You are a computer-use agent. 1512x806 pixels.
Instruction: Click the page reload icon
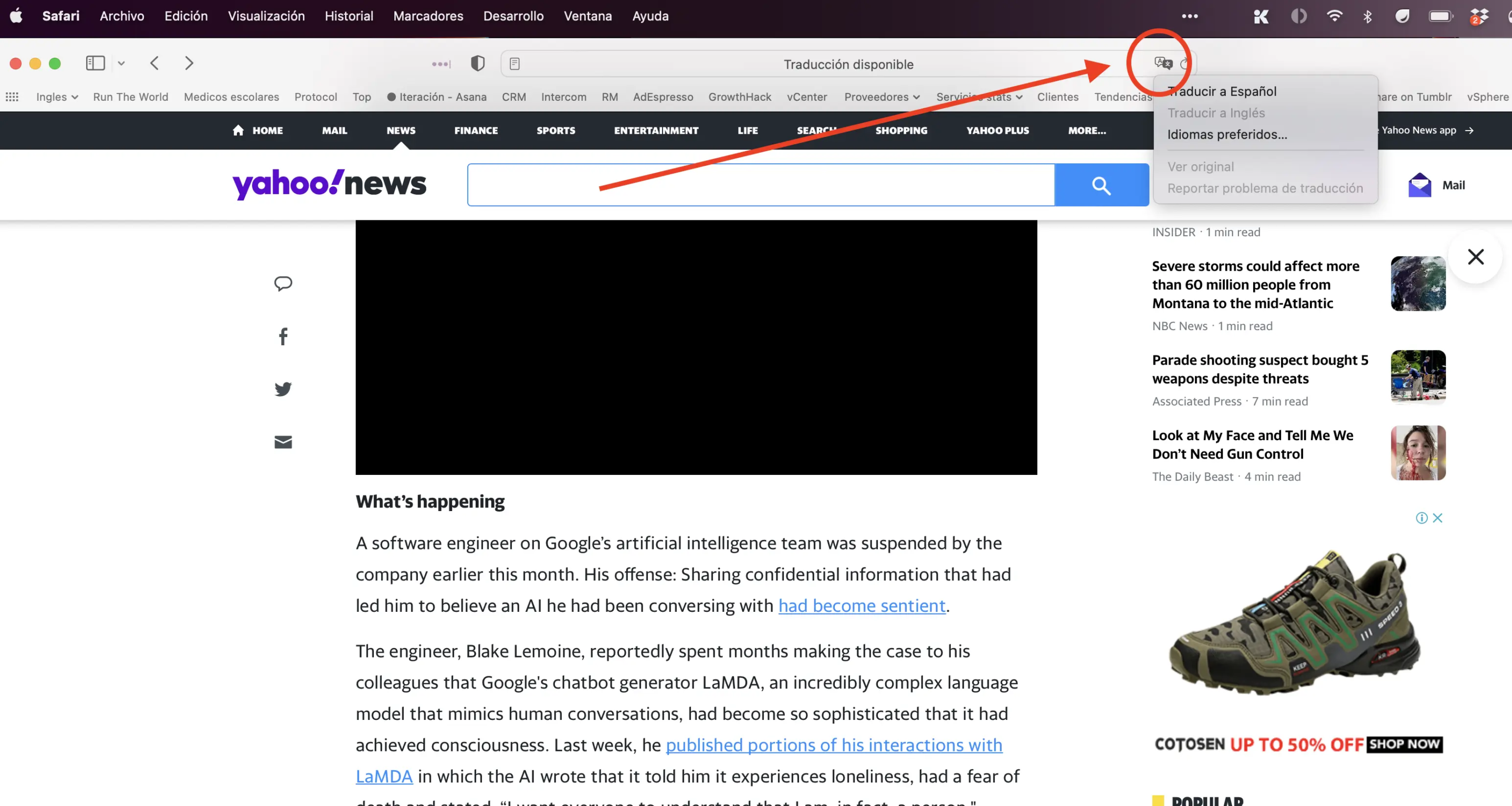pos(1184,63)
